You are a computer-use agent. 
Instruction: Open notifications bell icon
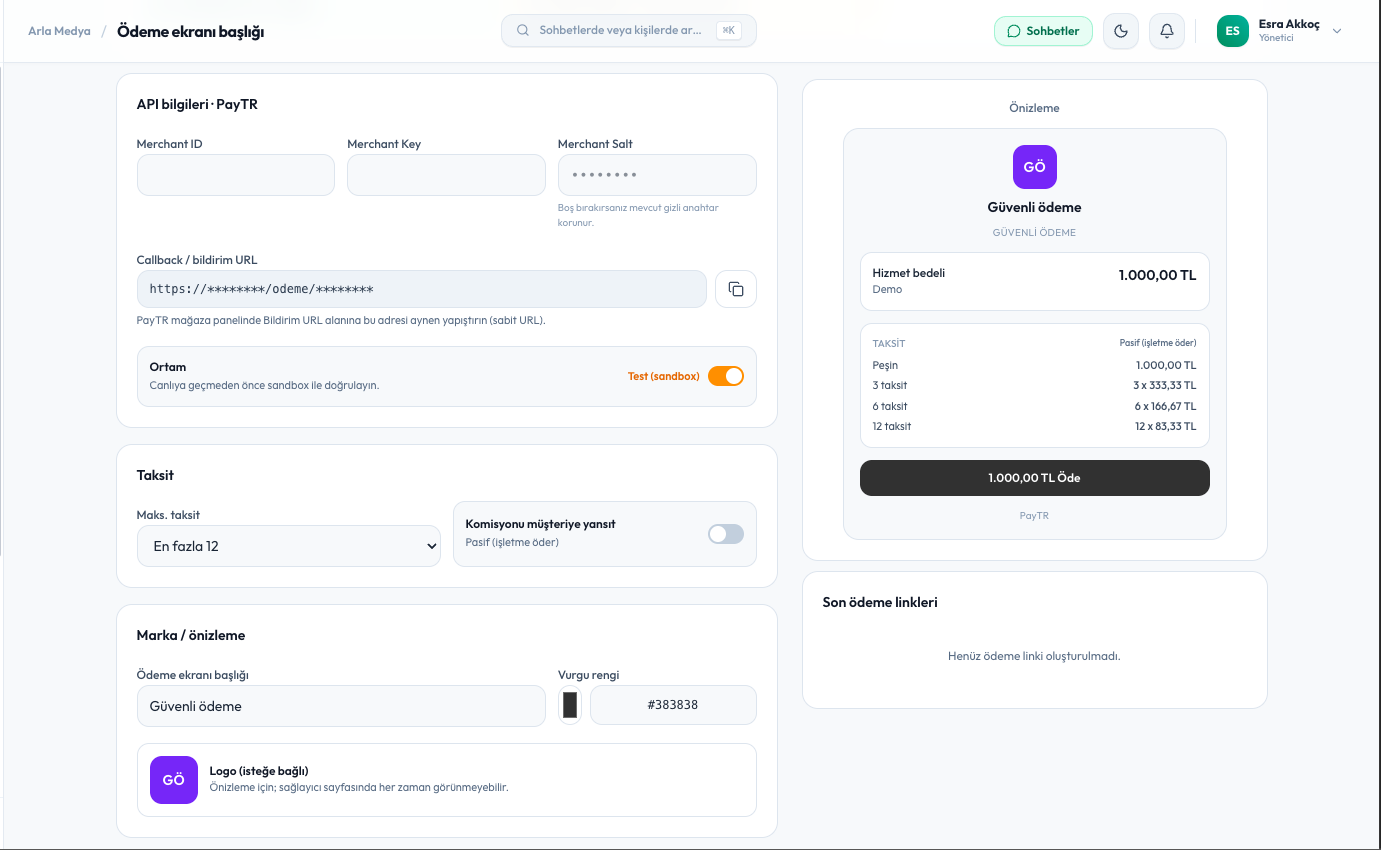coord(1167,31)
